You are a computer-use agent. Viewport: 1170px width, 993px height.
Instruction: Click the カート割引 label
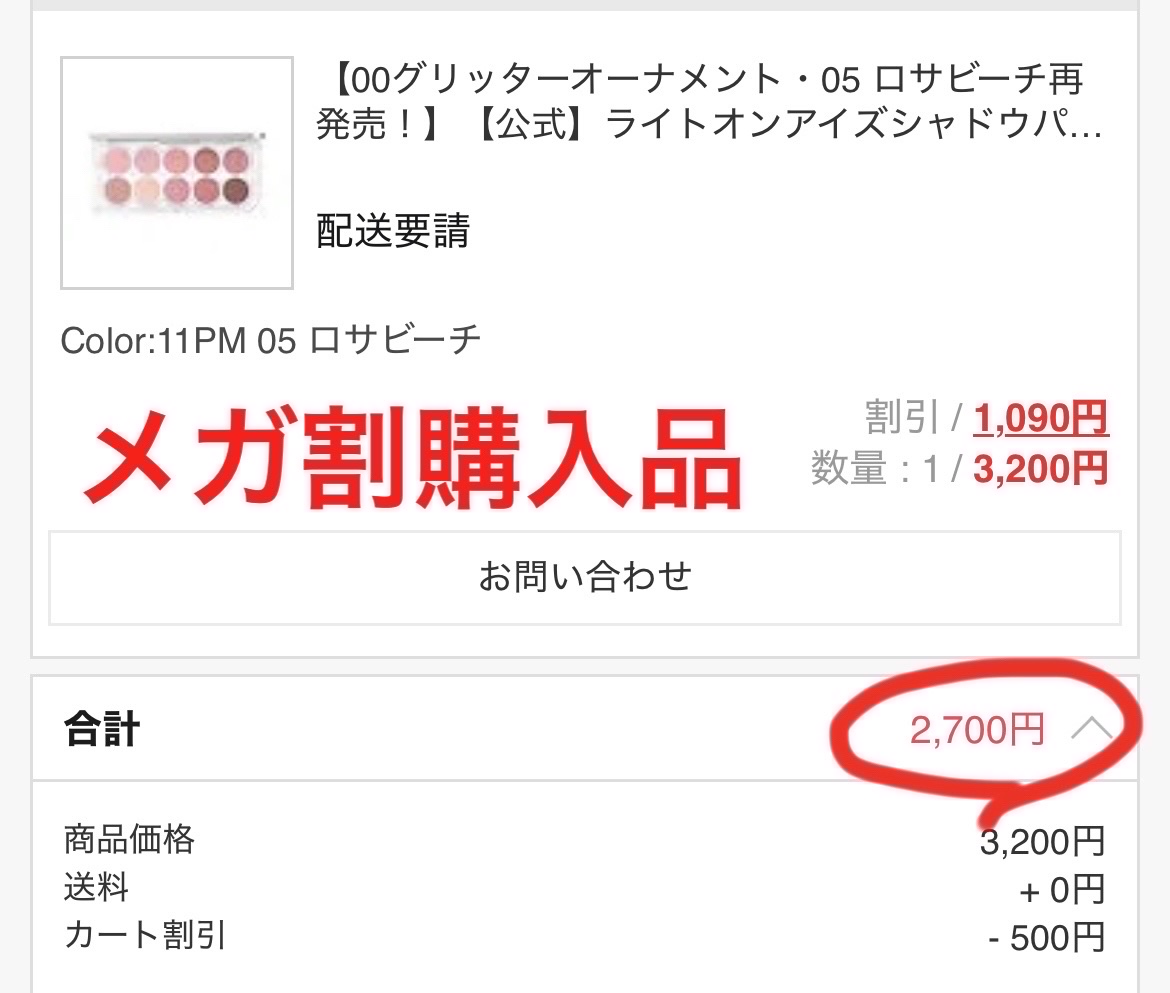pos(145,936)
